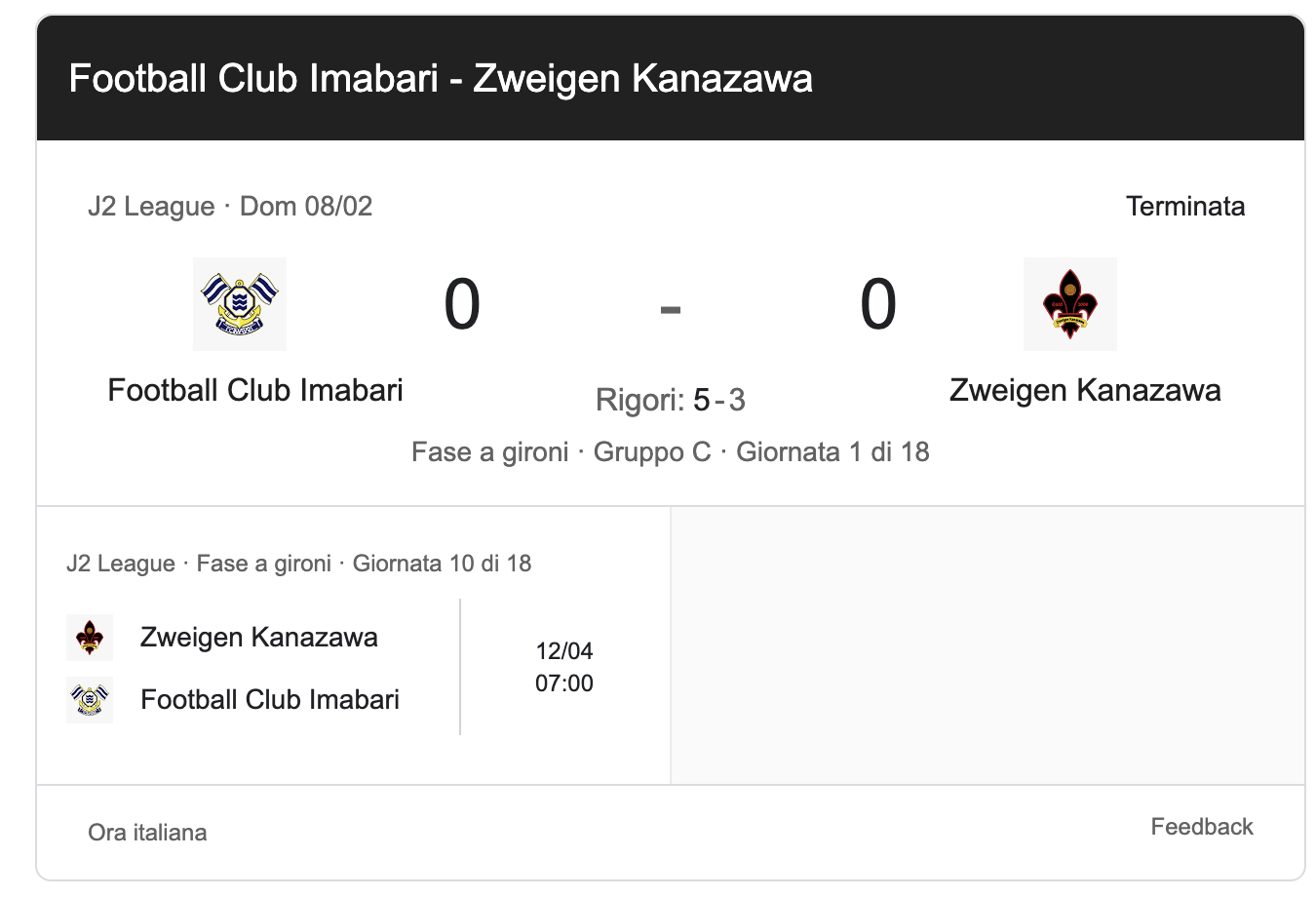Click the dash separator between the scores
The height and width of the screenshot is (897, 1316).
point(671,310)
